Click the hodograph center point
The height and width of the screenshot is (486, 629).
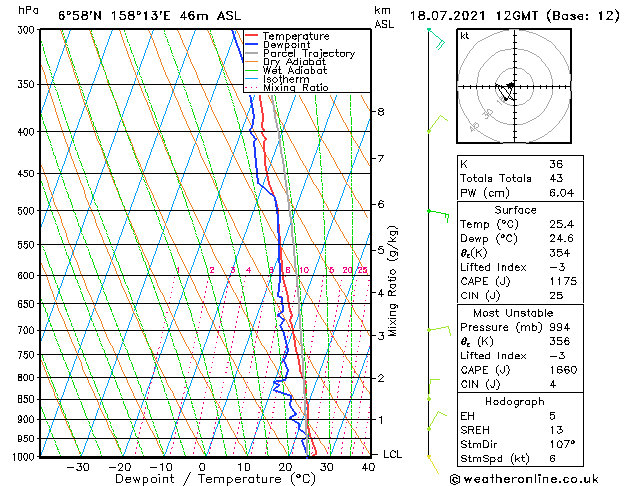pos(515,86)
